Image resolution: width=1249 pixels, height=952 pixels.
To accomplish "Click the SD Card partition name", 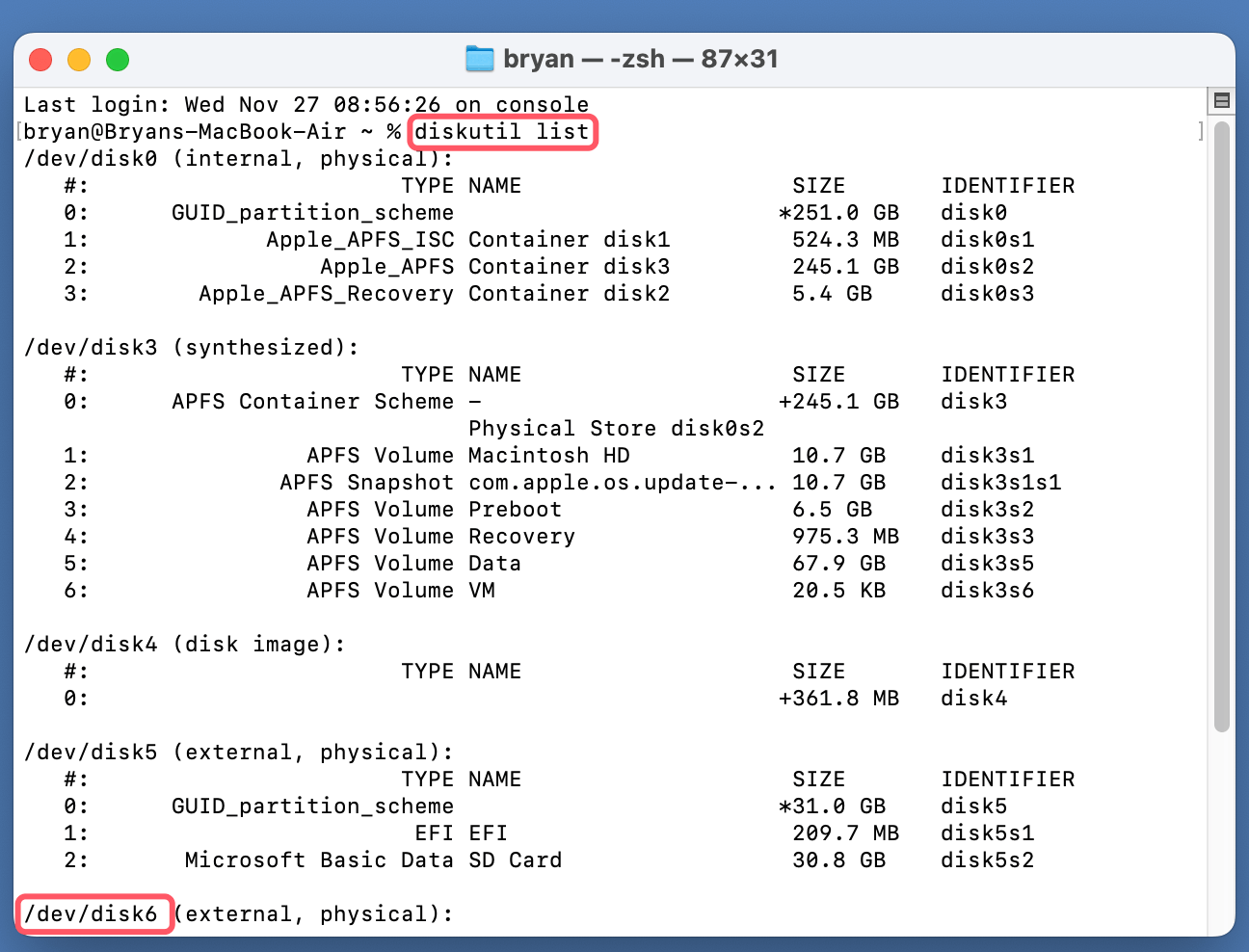I will (515, 859).
